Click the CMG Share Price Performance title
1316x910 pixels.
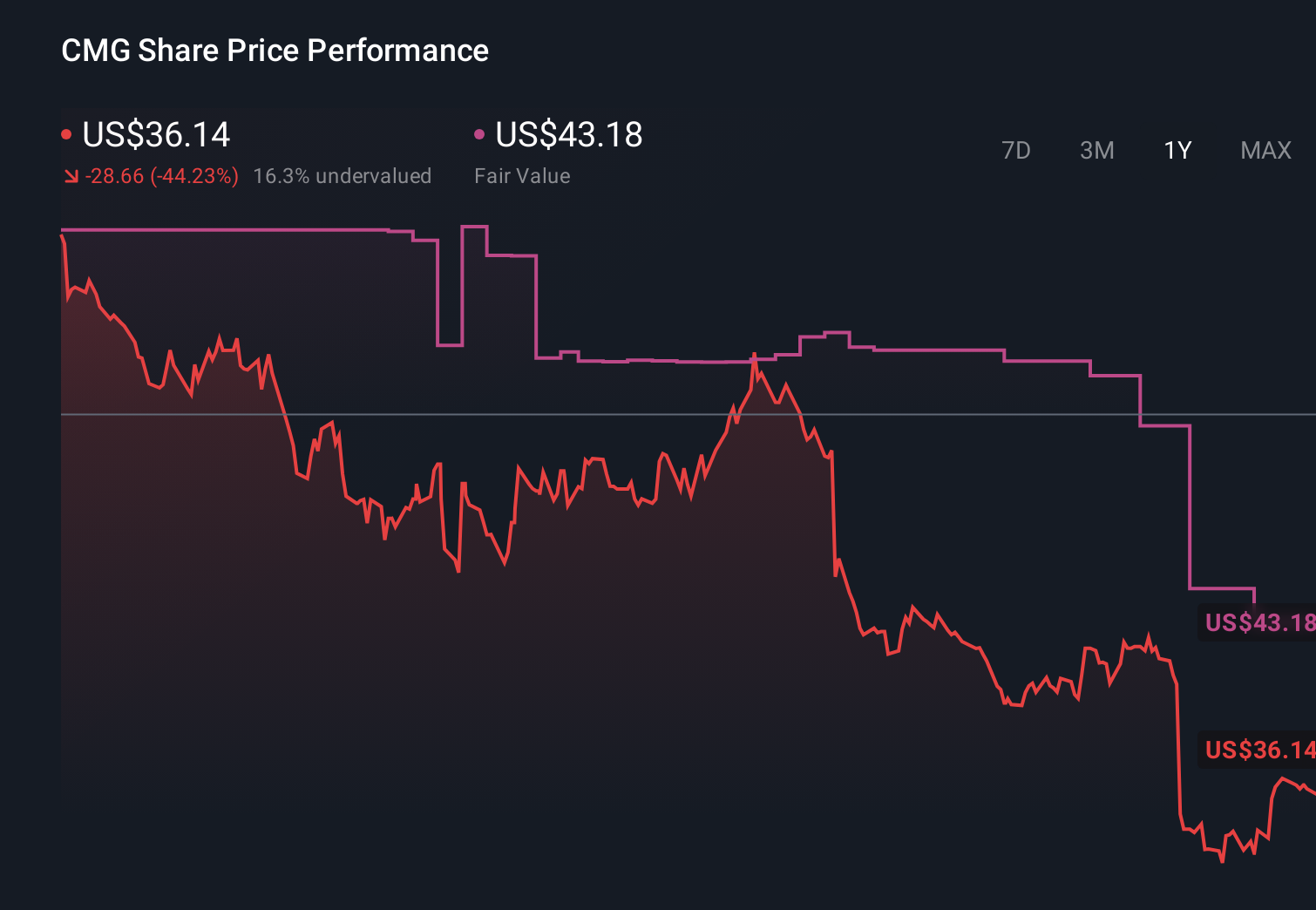[x=274, y=50]
